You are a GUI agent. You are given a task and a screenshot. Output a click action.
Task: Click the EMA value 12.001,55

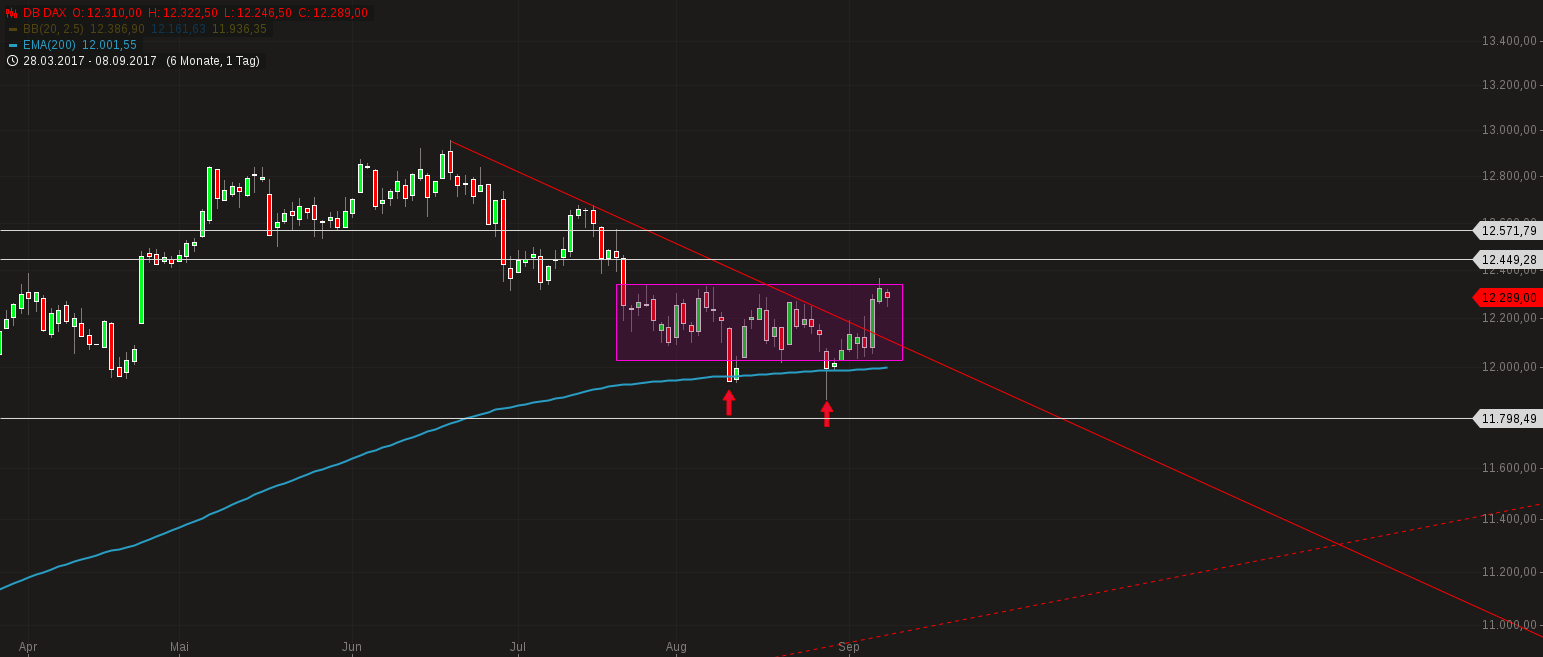click(109, 45)
